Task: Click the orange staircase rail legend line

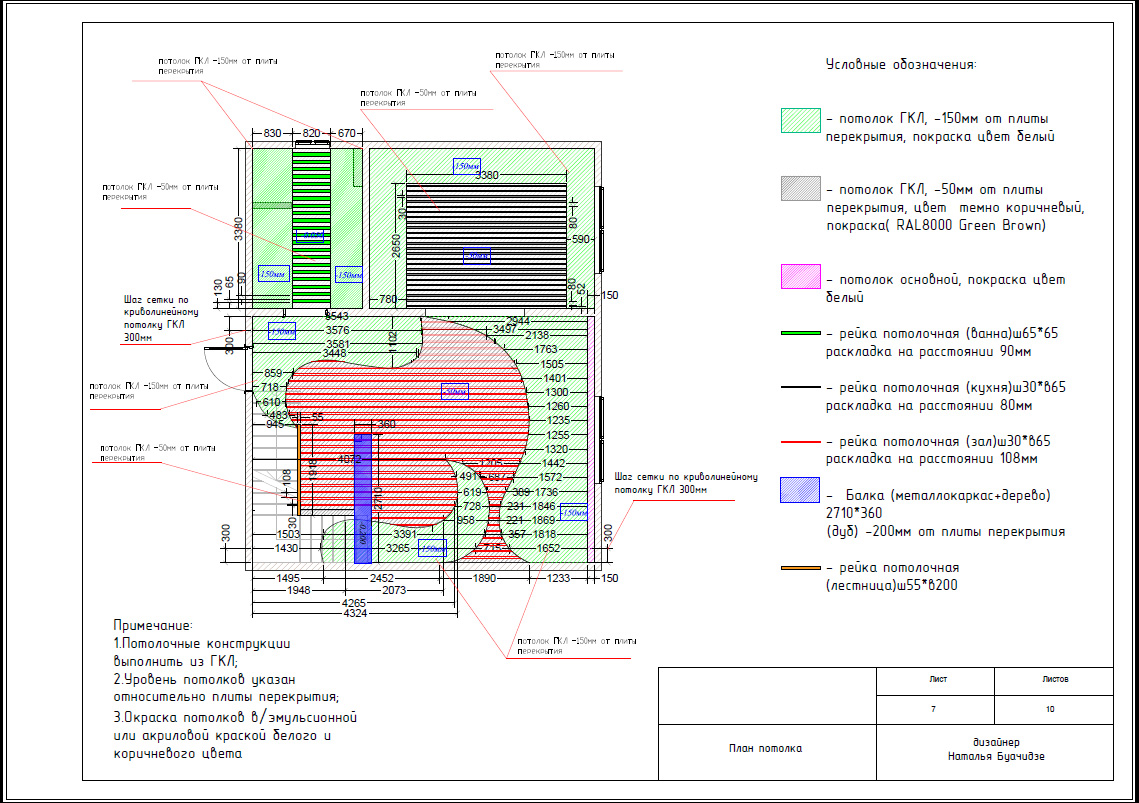Action: (x=800, y=568)
